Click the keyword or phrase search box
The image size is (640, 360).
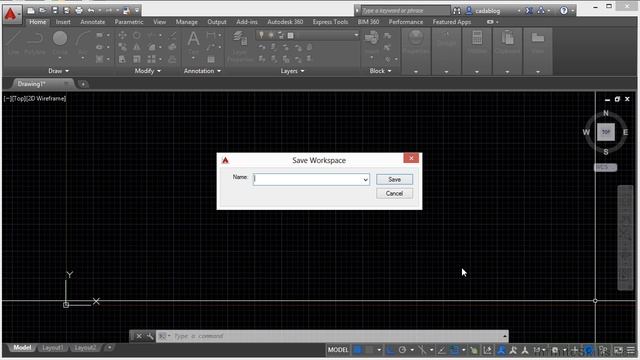405,11
